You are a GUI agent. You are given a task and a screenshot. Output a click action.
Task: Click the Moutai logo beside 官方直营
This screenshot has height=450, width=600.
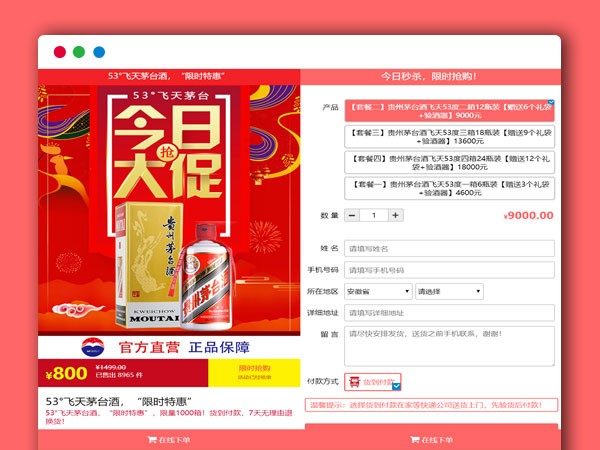[95, 347]
